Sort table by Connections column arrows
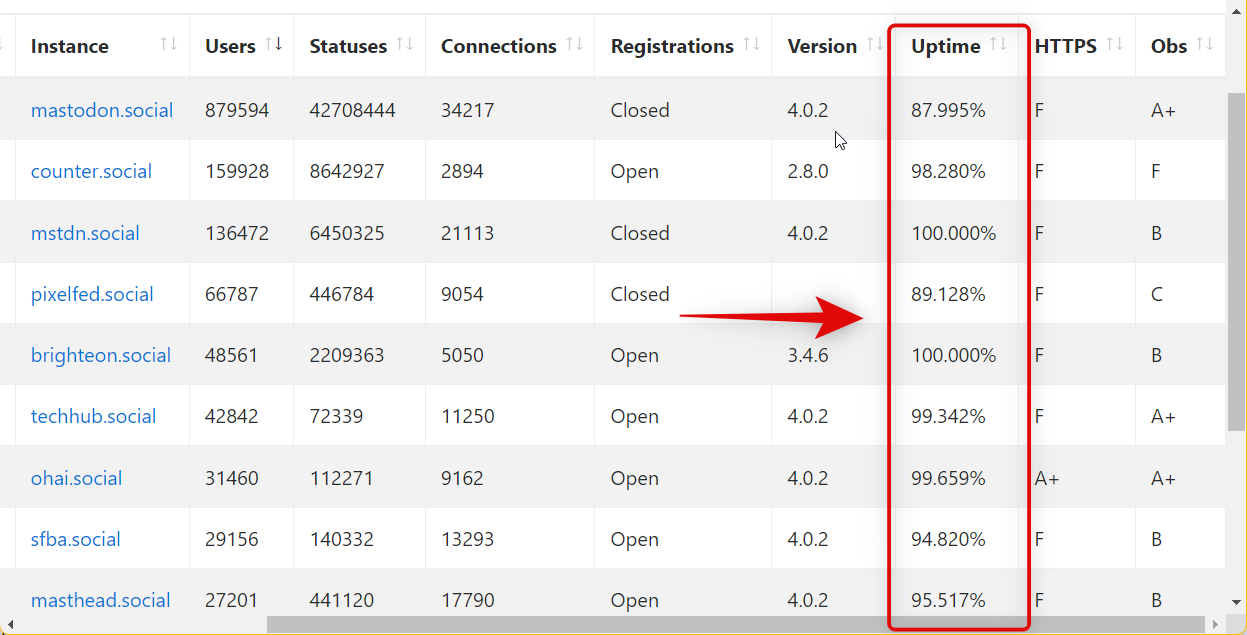1247x635 pixels. [574, 44]
